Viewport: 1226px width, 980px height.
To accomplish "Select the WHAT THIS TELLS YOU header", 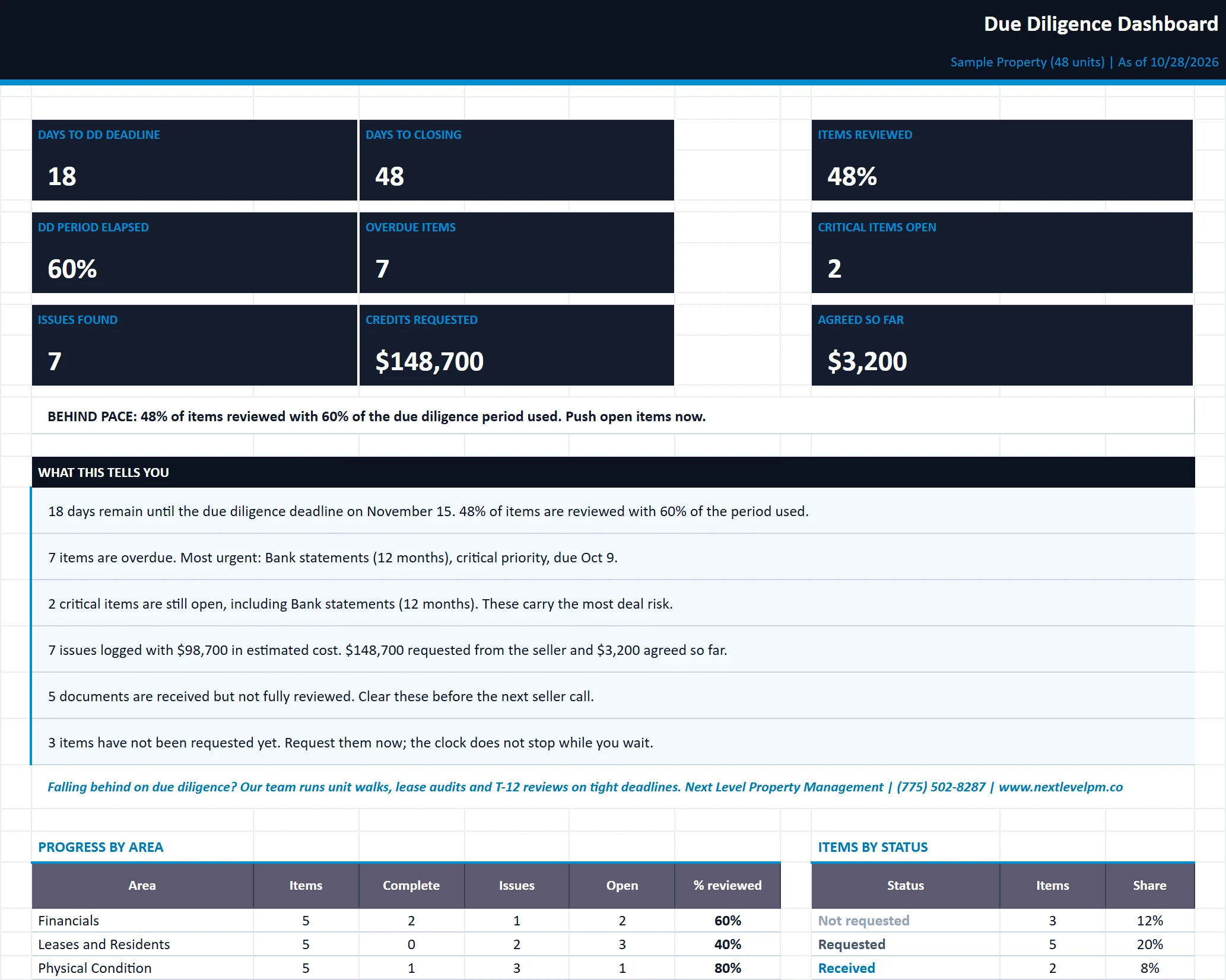I will coord(613,472).
